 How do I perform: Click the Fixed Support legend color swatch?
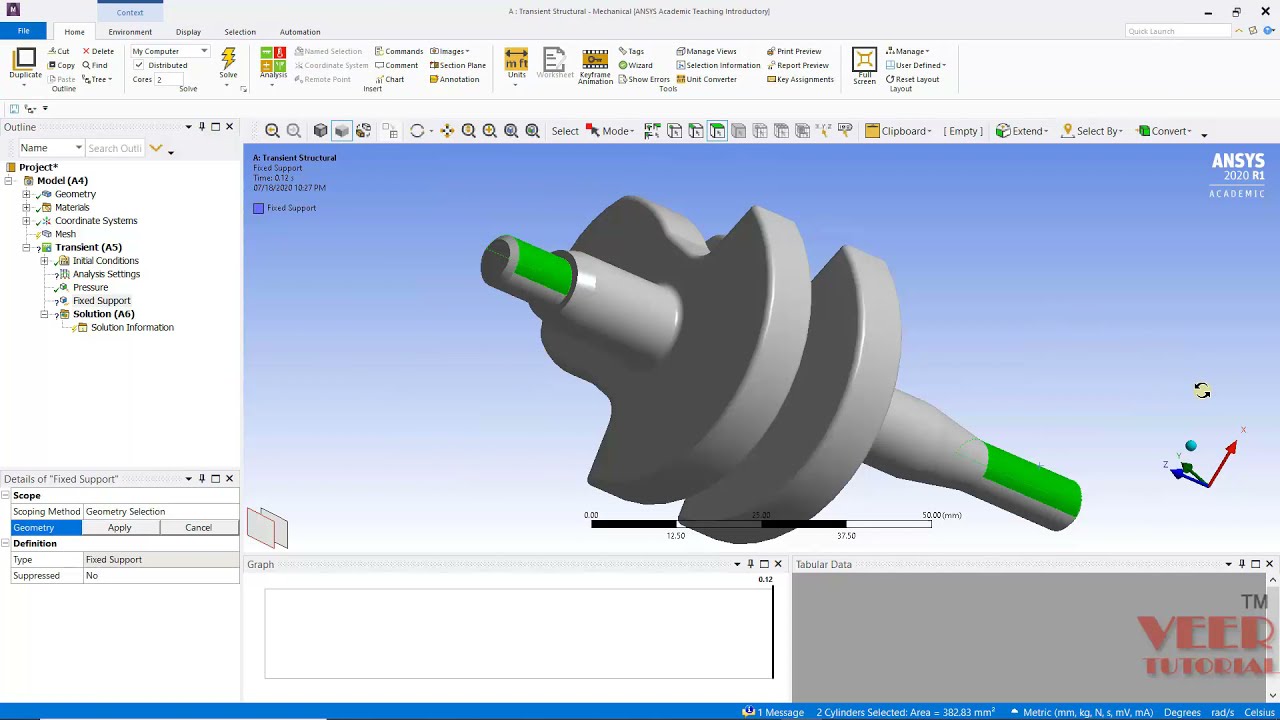click(x=258, y=208)
